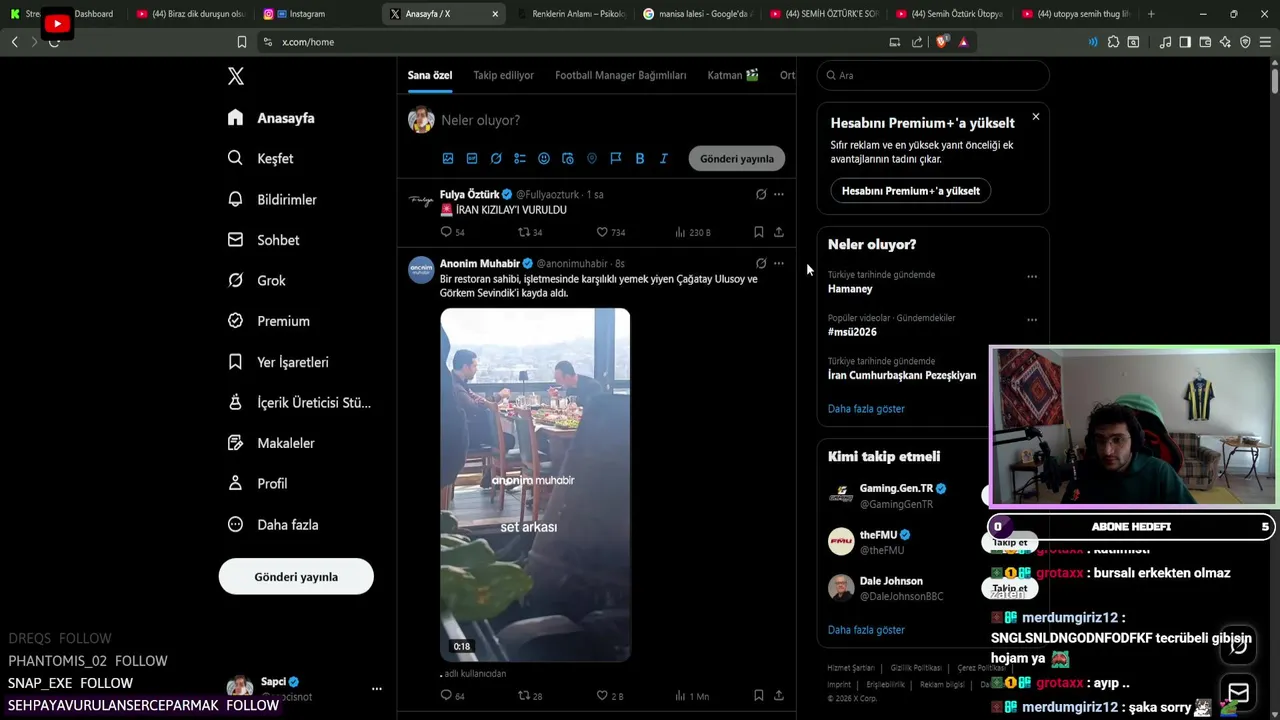This screenshot has height=720, width=1280.
Task: Like Anonim Muhabir's post
Action: [602, 695]
